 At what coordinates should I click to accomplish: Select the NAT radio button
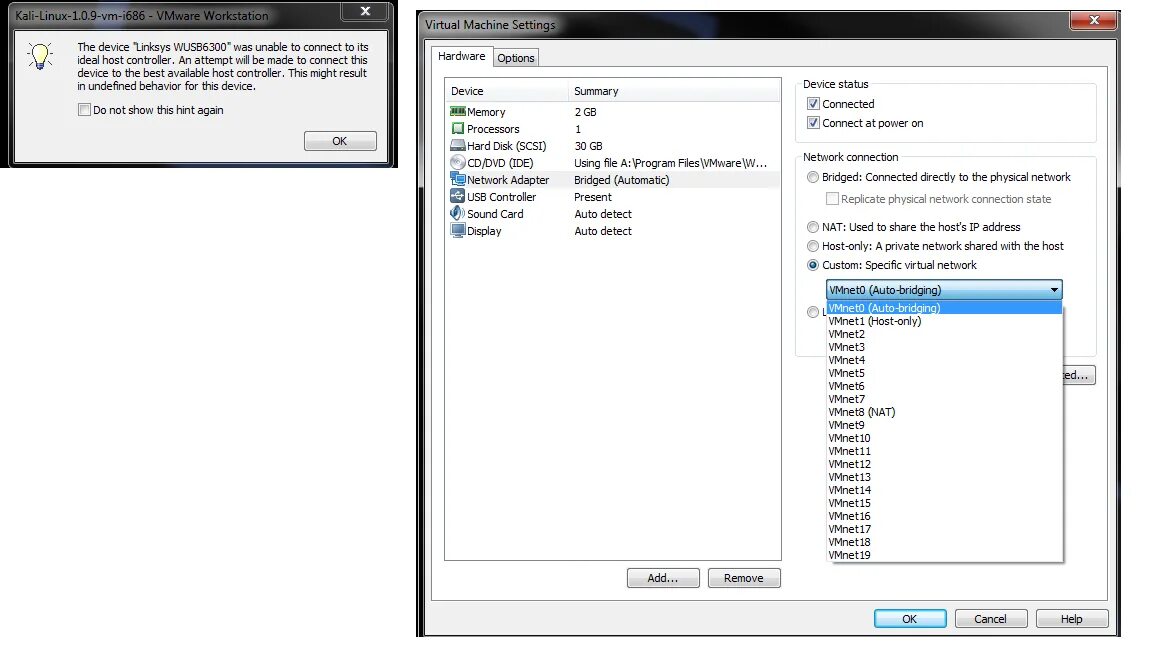813,227
